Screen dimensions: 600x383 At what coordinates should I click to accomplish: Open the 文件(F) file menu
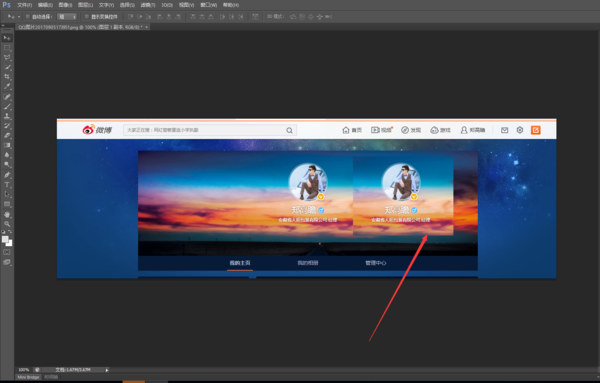pos(24,5)
